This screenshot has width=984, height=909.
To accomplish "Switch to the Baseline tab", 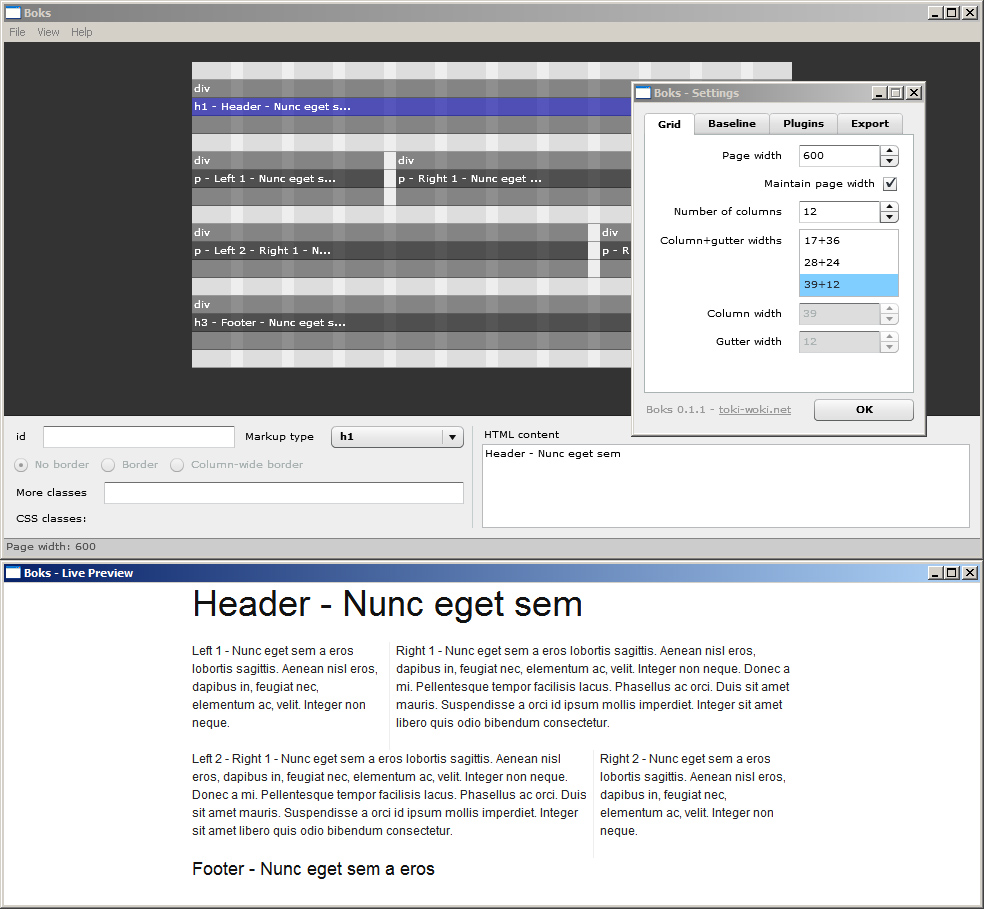I will coord(732,123).
